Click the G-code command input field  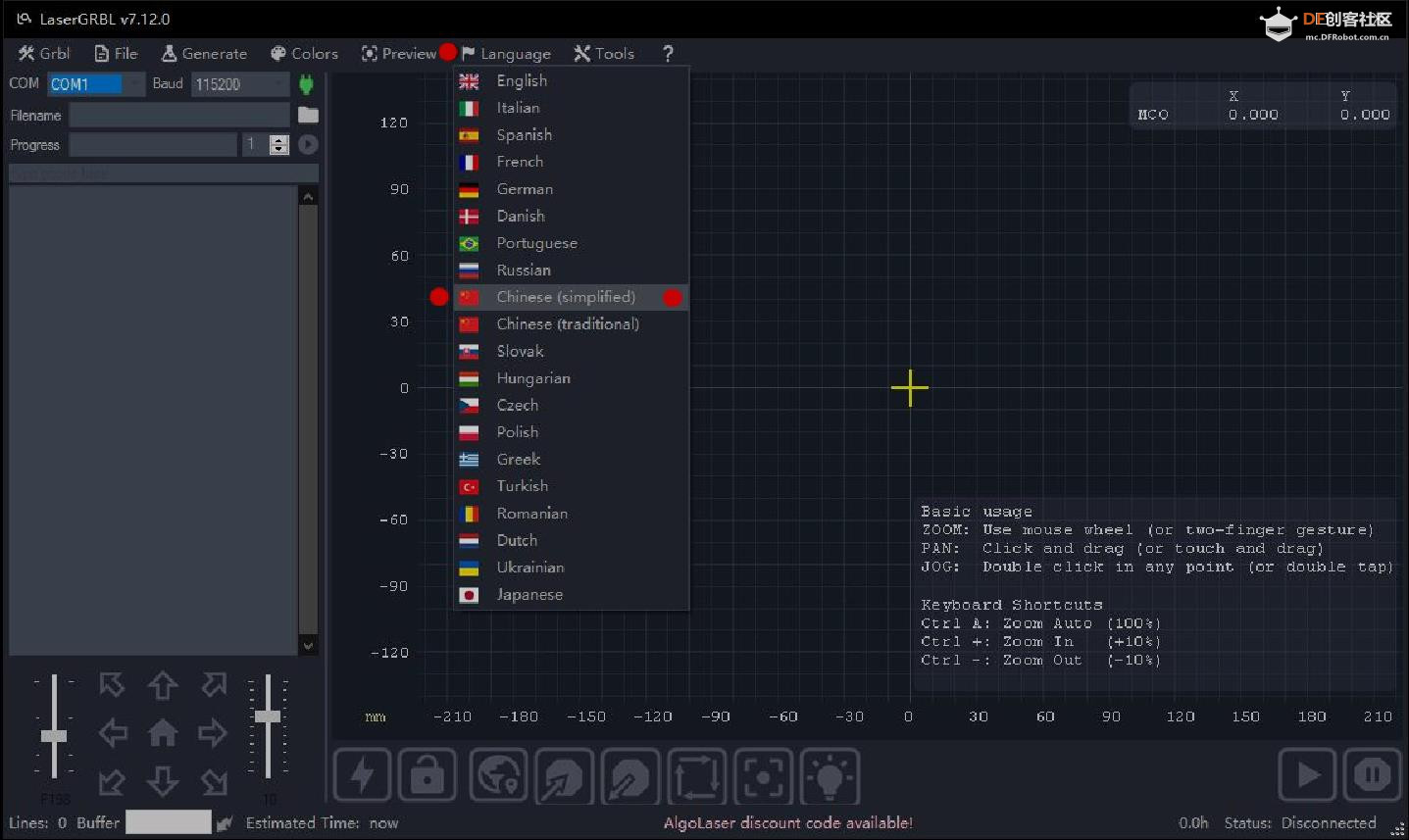[164, 173]
